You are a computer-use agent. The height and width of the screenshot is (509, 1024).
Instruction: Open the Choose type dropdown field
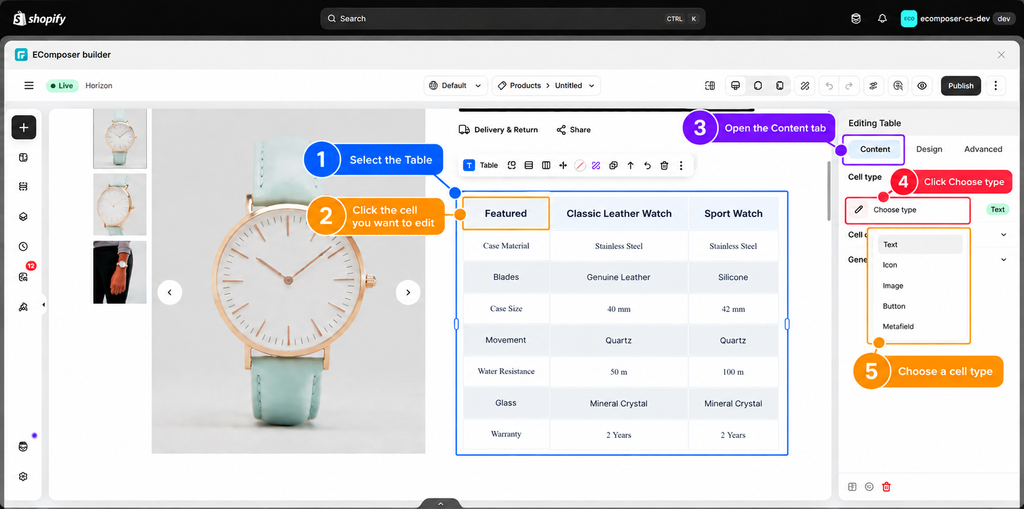(x=907, y=210)
